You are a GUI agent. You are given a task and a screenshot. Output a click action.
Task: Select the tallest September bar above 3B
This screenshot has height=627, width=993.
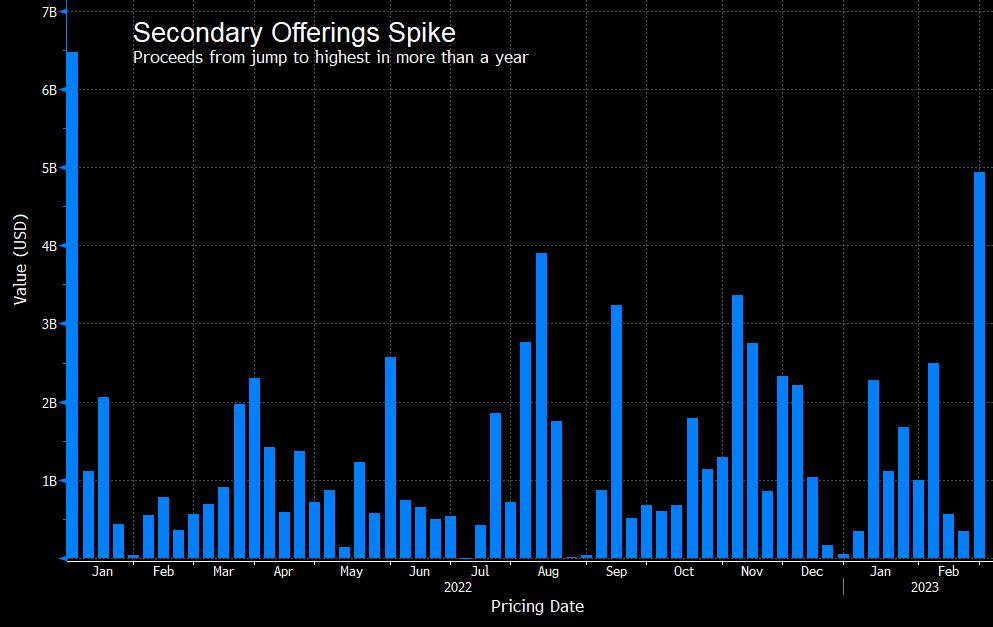(x=616, y=431)
